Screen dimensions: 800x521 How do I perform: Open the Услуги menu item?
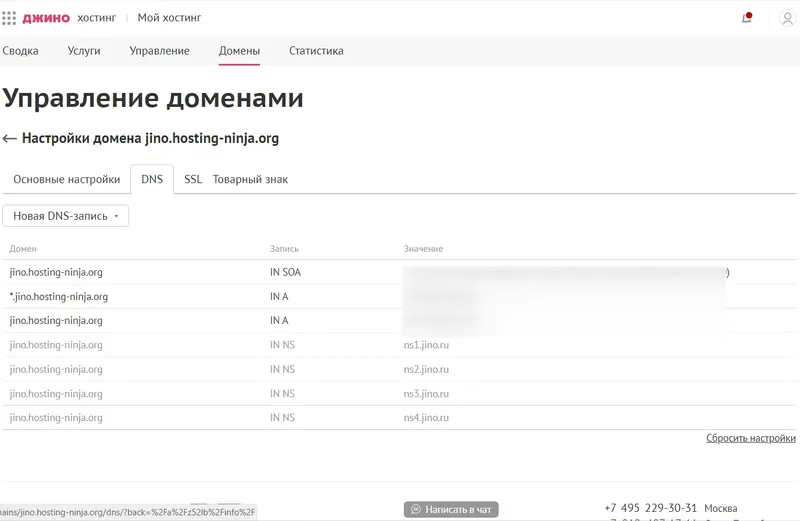tap(84, 51)
